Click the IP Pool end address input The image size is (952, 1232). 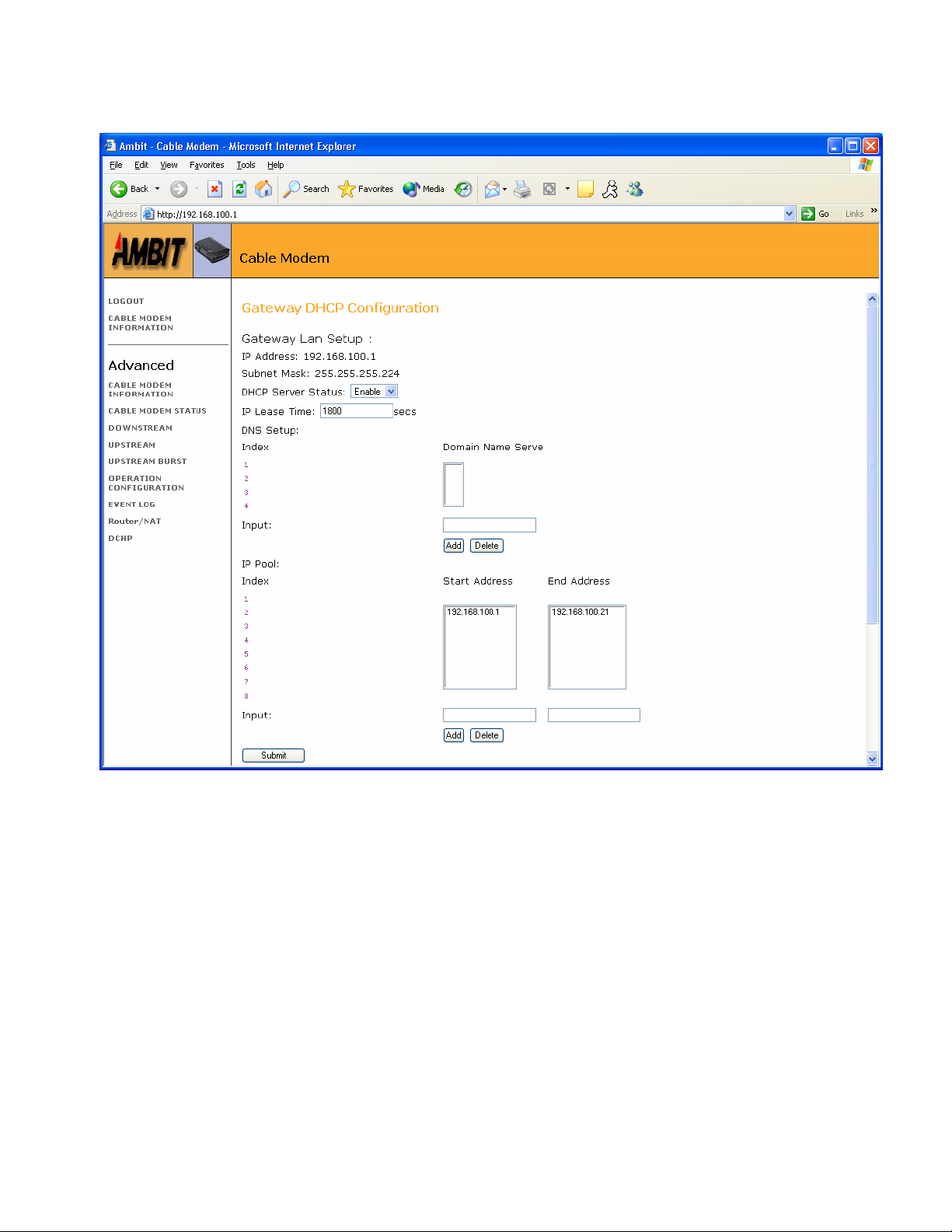point(594,715)
